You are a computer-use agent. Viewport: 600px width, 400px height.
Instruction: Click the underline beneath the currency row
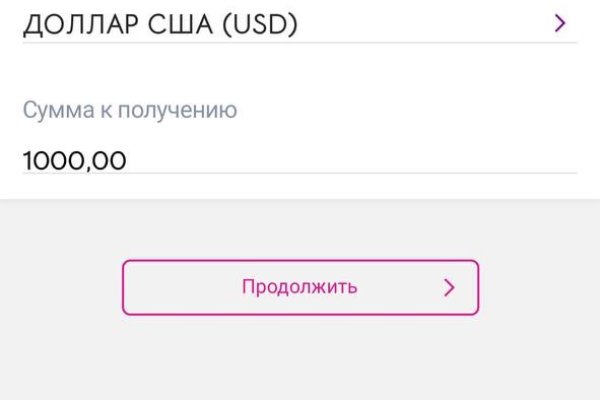click(300, 43)
